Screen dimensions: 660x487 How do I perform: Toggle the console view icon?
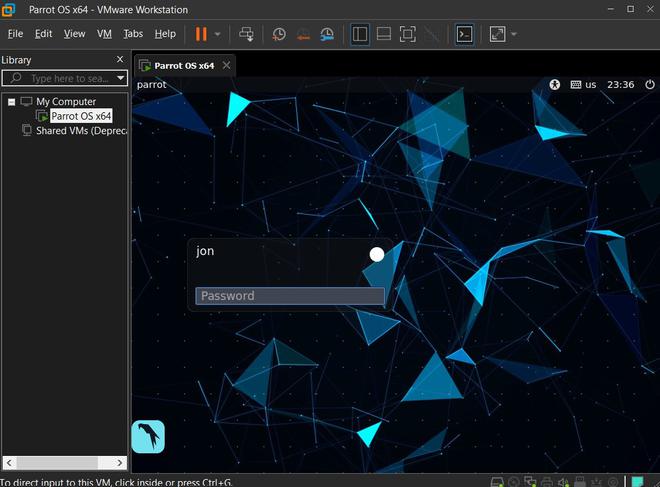[x=465, y=34]
